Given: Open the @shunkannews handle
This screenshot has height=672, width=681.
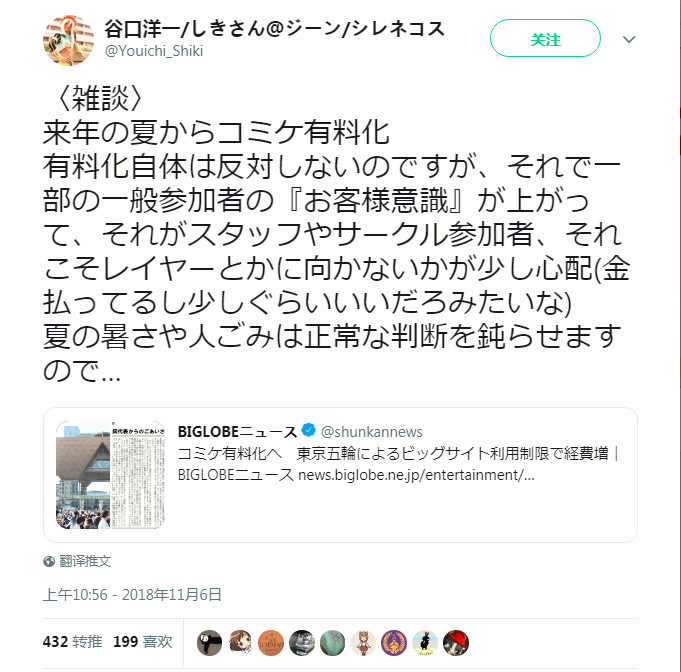Looking at the screenshot, I should 371,432.
